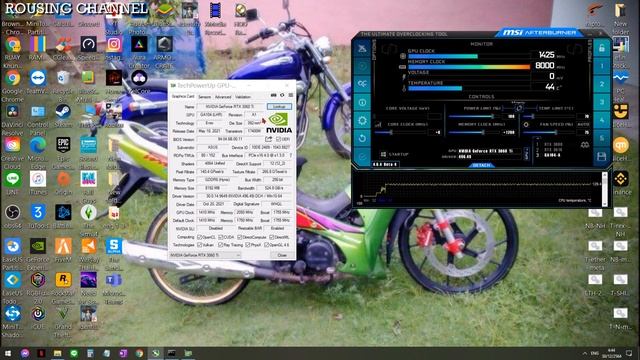Click GPU-Z Bus Interface question mark
The height and width of the screenshot is (360, 640).
coord(291,156)
